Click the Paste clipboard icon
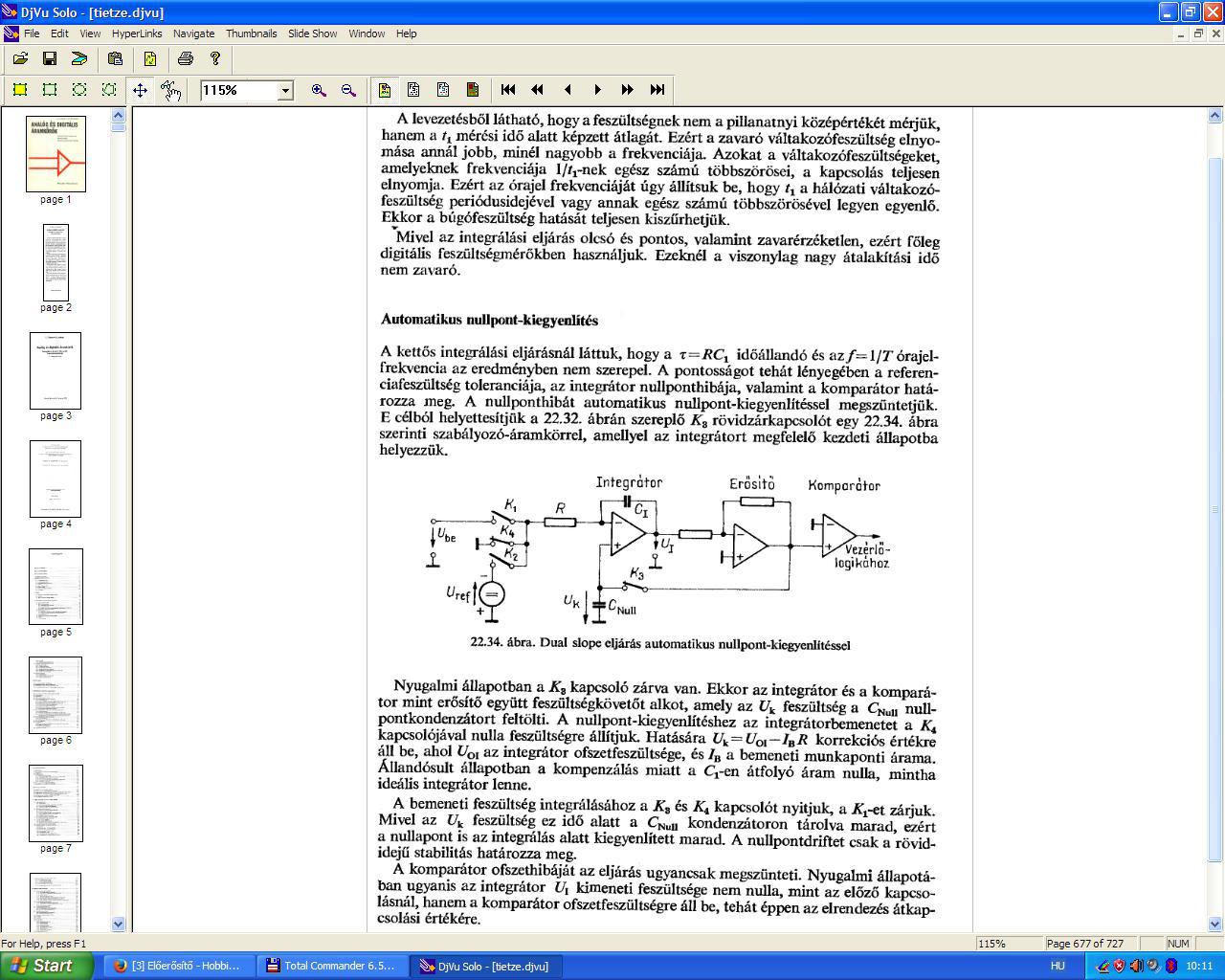 click(116, 59)
